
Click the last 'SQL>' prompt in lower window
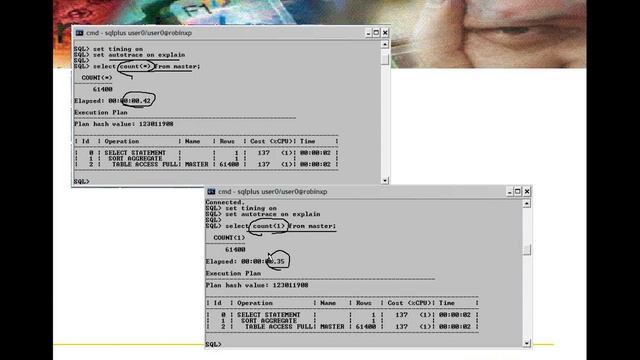point(213,344)
